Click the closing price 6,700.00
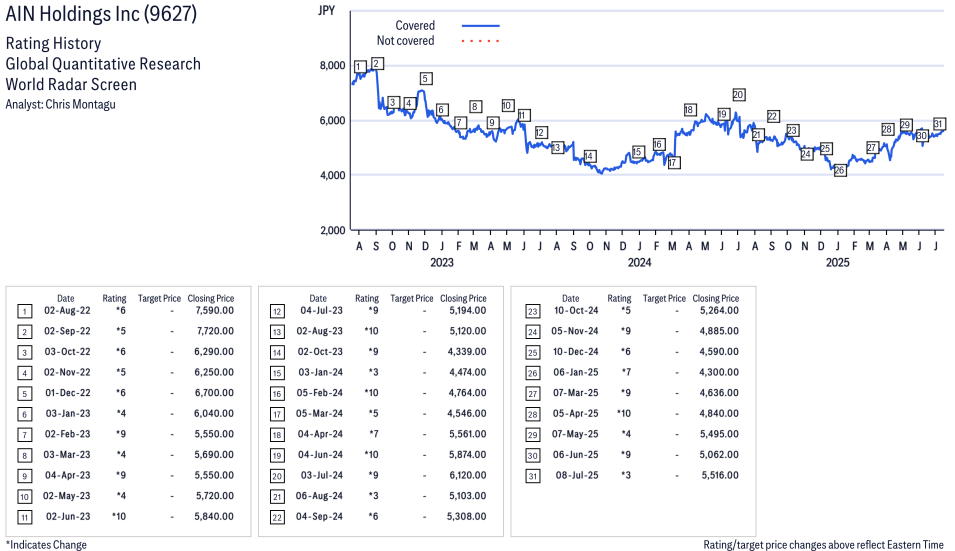The image size is (955, 551). (214, 393)
